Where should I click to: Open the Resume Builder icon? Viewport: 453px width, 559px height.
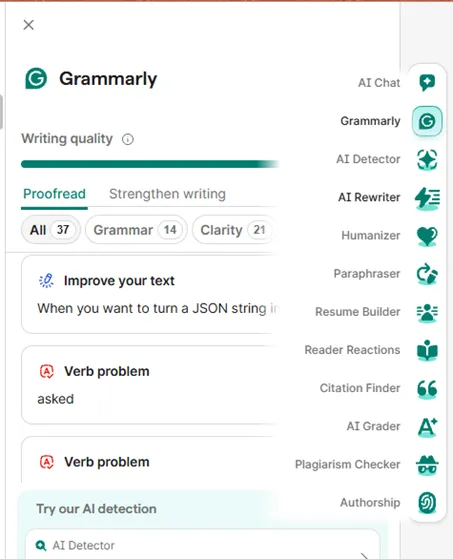[x=427, y=312]
